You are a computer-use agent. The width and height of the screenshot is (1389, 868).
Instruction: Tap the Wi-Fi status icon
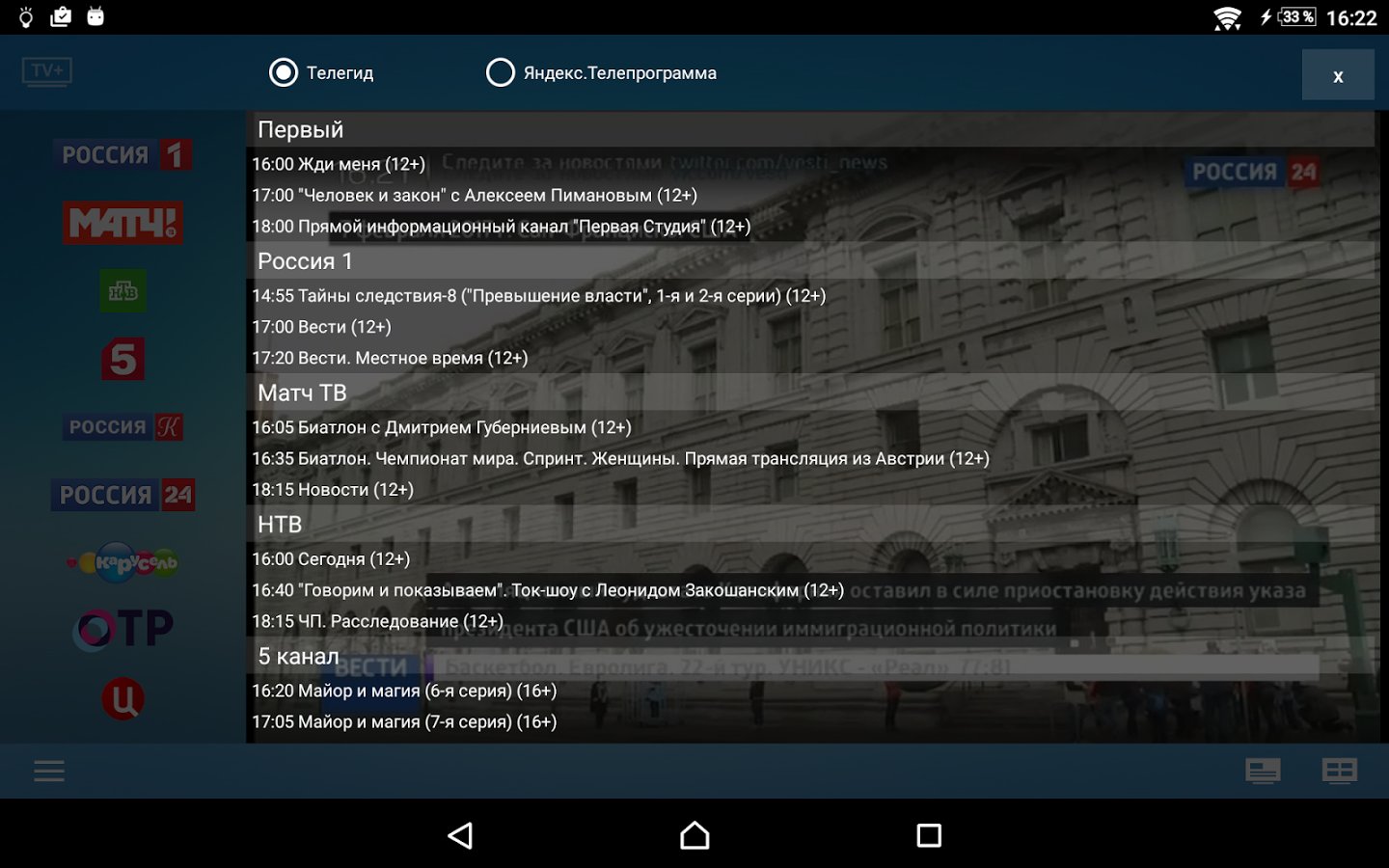click(x=1227, y=18)
